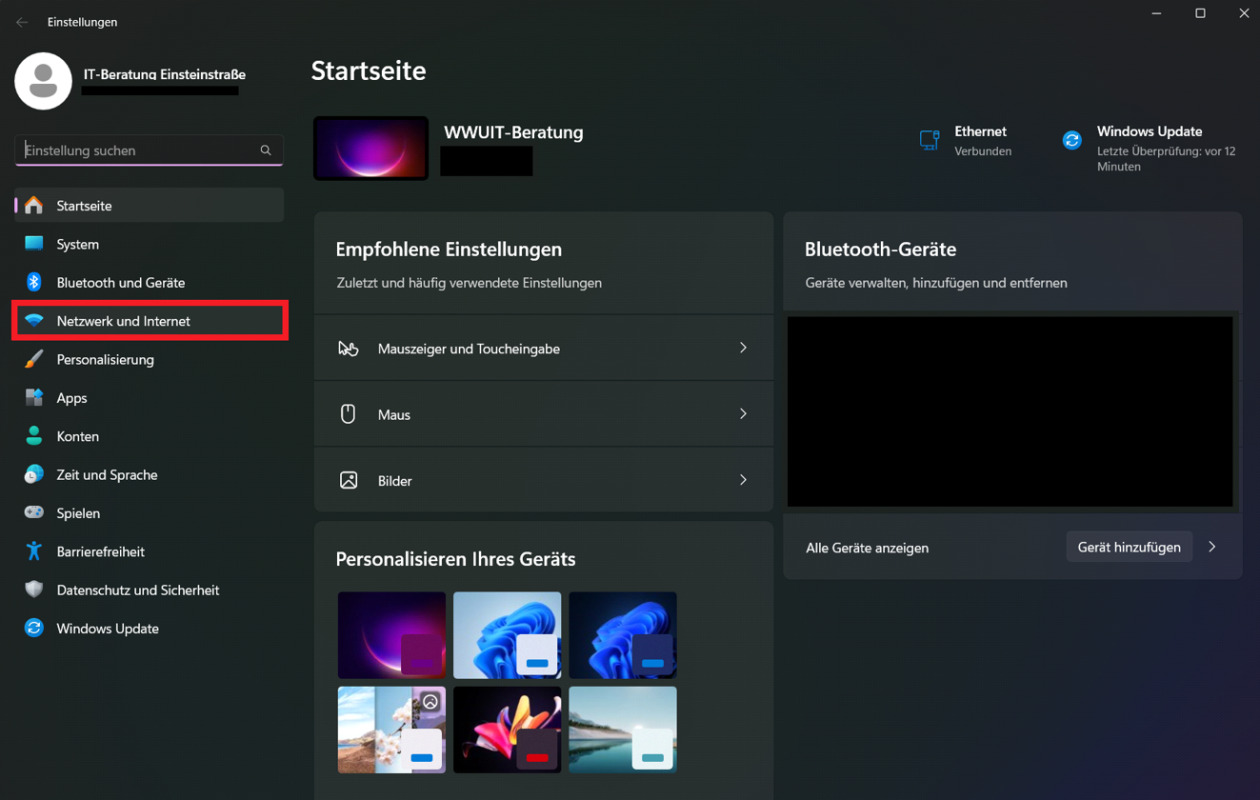The image size is (1260, 800).
Task: Click the Zeit und Sprache globe icon
Action: pos(34,474)
